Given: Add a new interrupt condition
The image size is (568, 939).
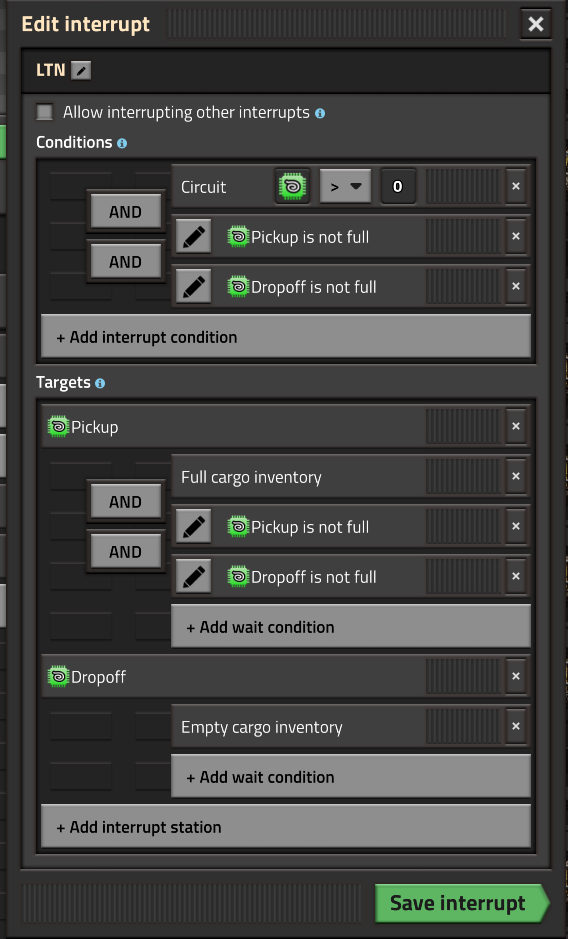Looking at the screenshot, I should (x=286, y=337).
